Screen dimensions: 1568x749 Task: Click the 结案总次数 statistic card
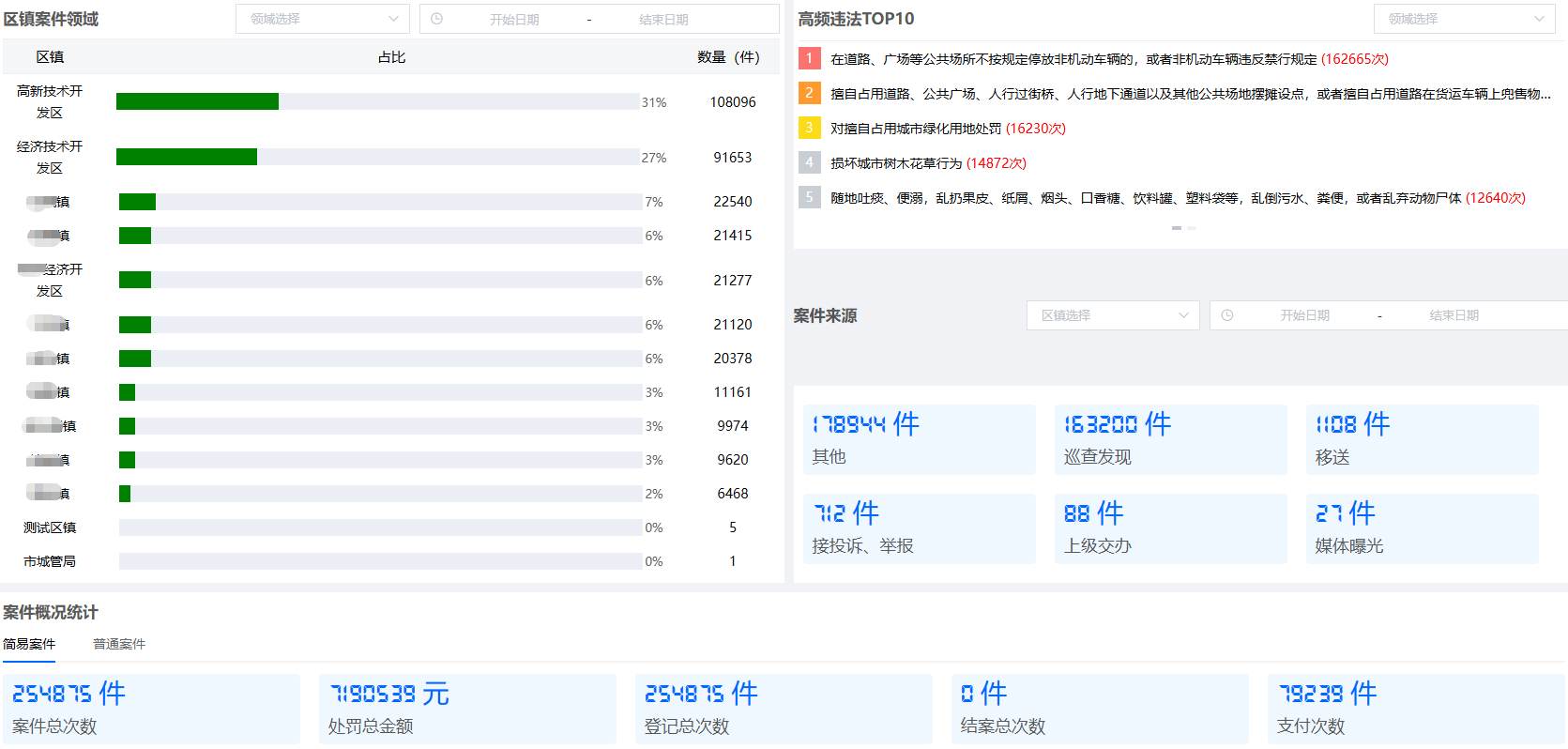click(x=1100, y=709)
